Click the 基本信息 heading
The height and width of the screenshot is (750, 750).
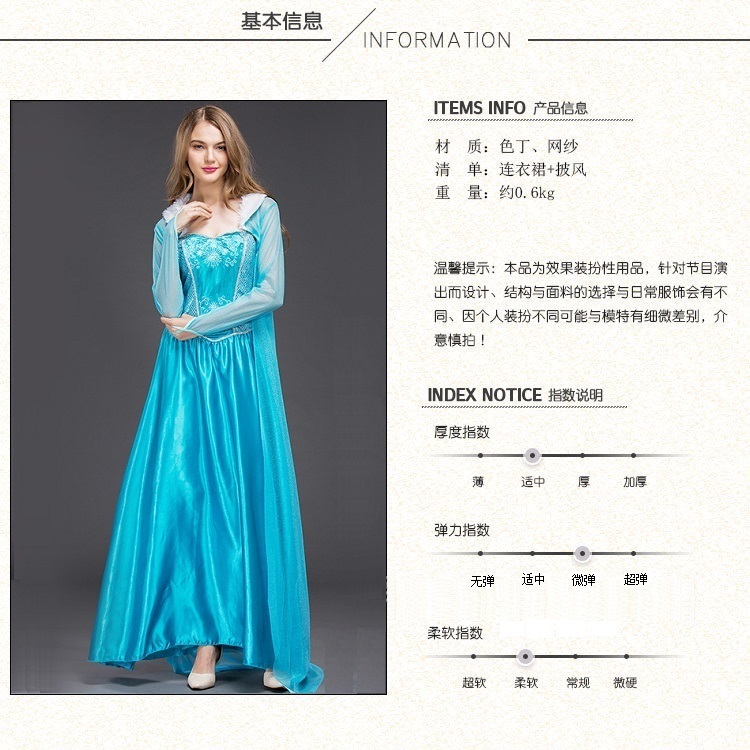coord(282,22)
